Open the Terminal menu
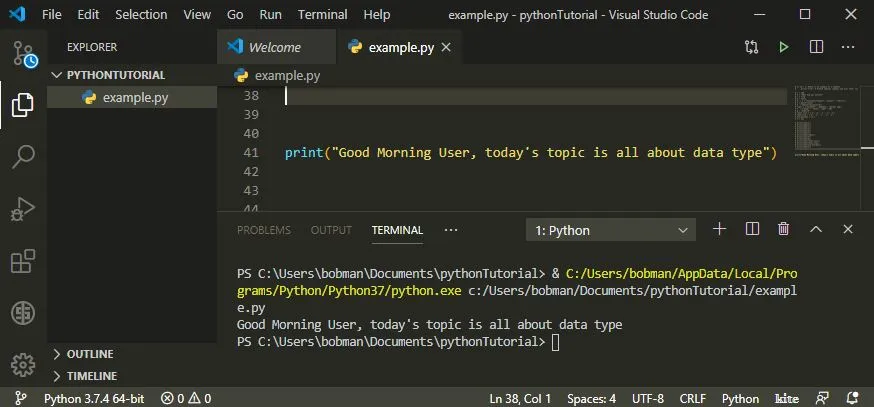874x407 pixels. (323, 14)
